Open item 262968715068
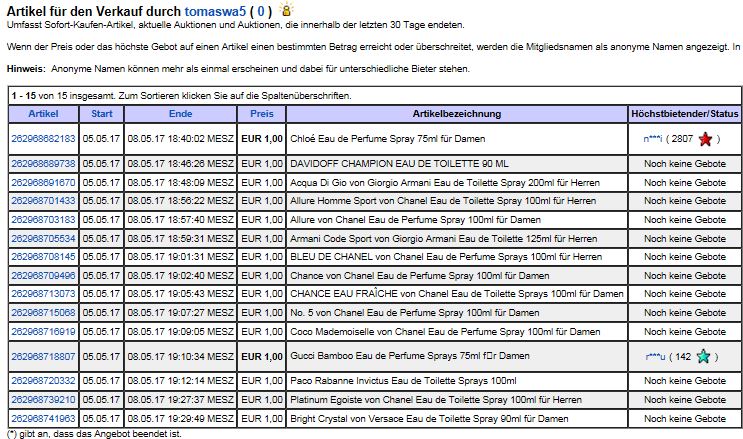This screenshot has width=743, height=439. point(43,312)
